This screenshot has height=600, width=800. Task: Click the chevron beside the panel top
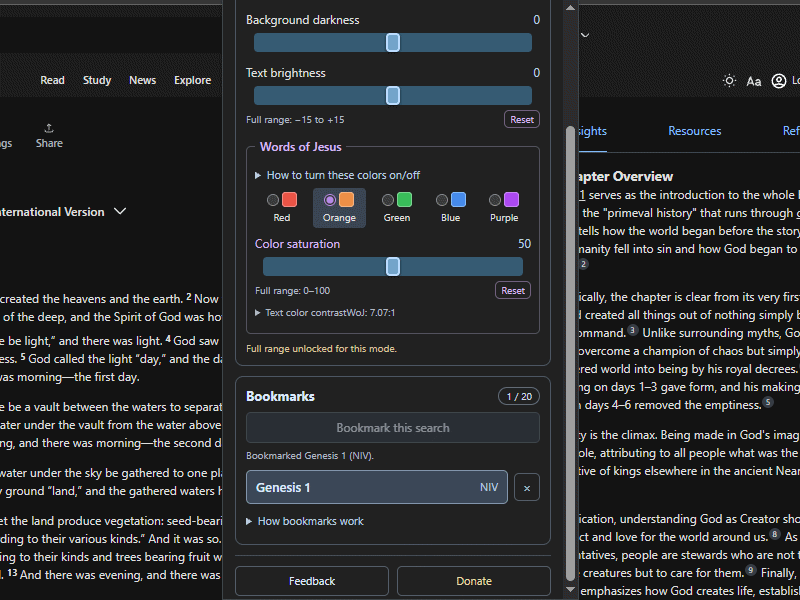pos(585,35)
